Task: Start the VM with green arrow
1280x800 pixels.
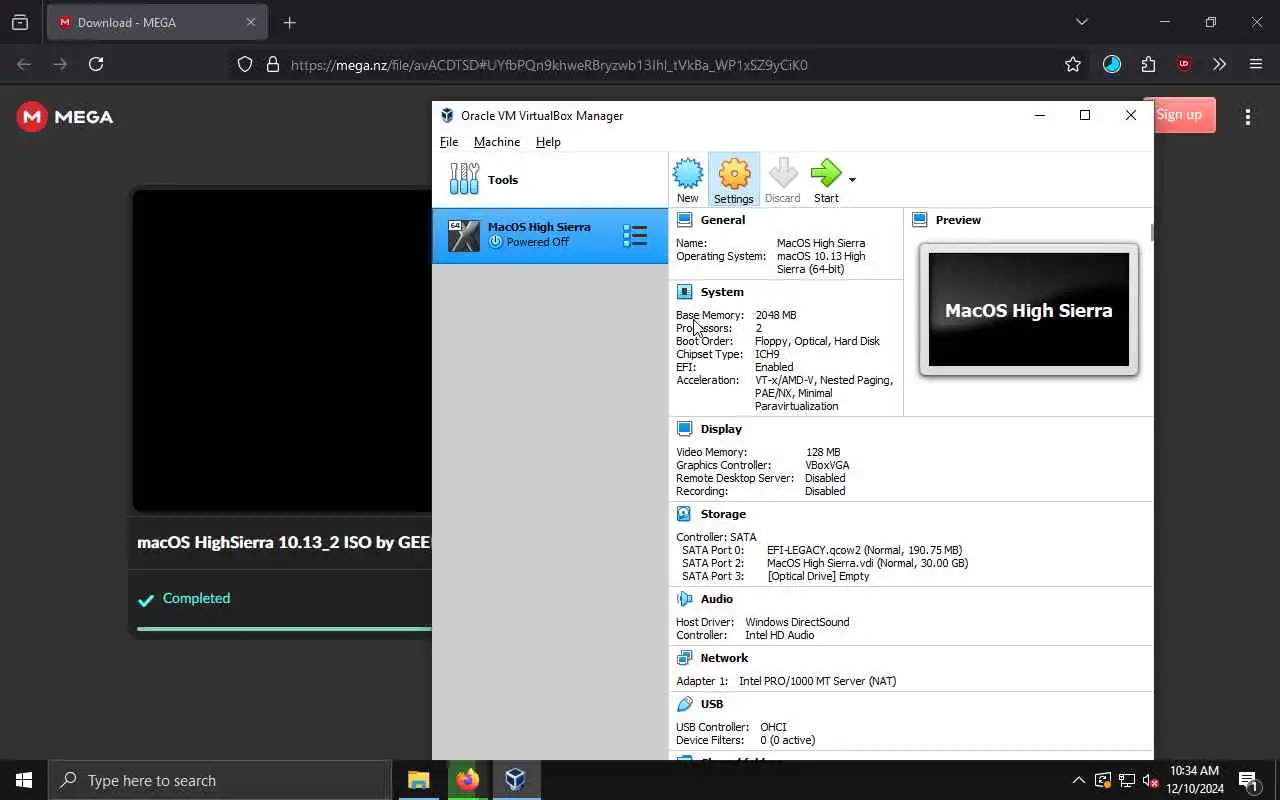Action: tap(826, 180)
